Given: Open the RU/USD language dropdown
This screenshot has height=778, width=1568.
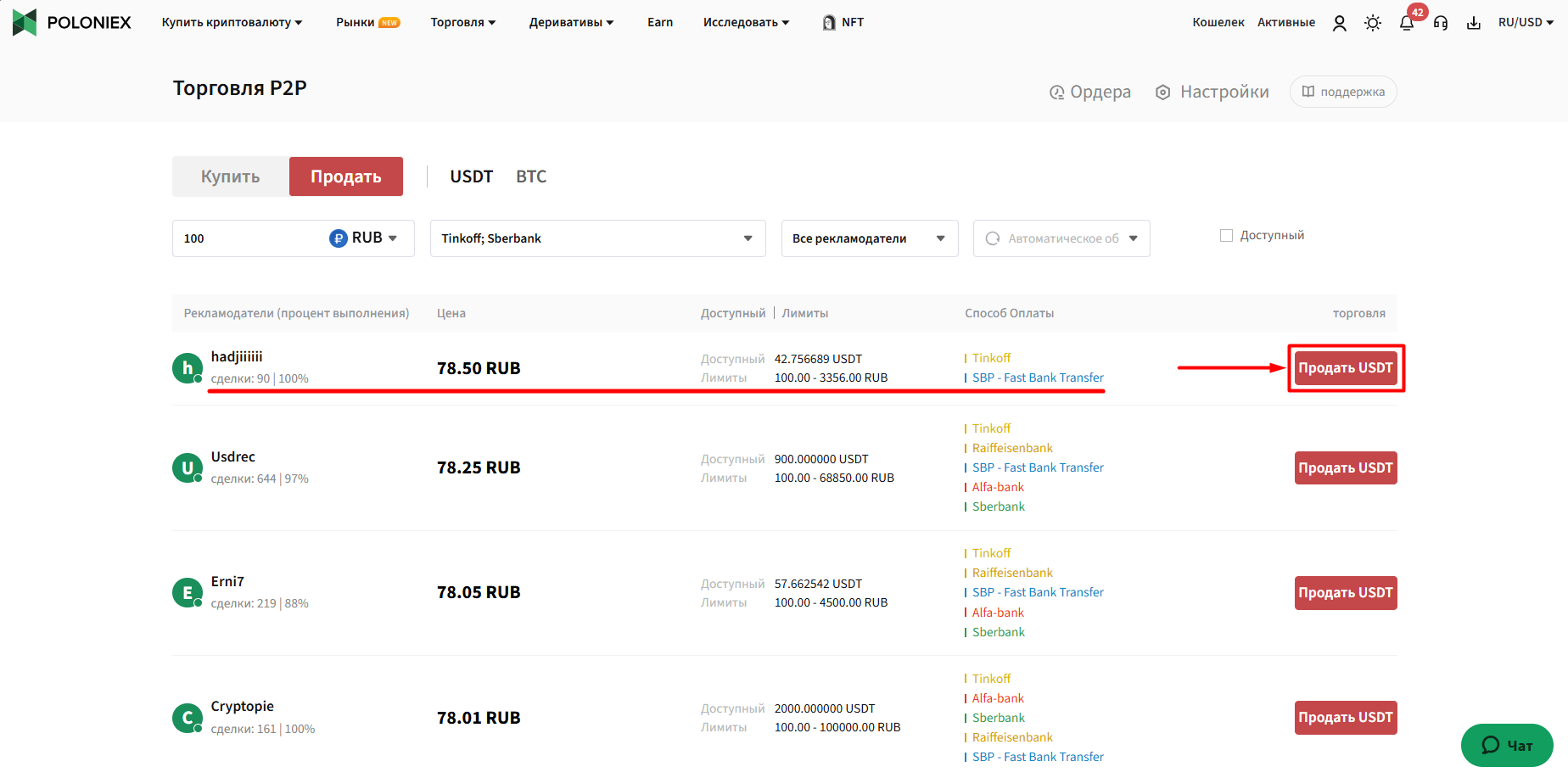Looking at the screenshot, I should tap(1526, 22).
